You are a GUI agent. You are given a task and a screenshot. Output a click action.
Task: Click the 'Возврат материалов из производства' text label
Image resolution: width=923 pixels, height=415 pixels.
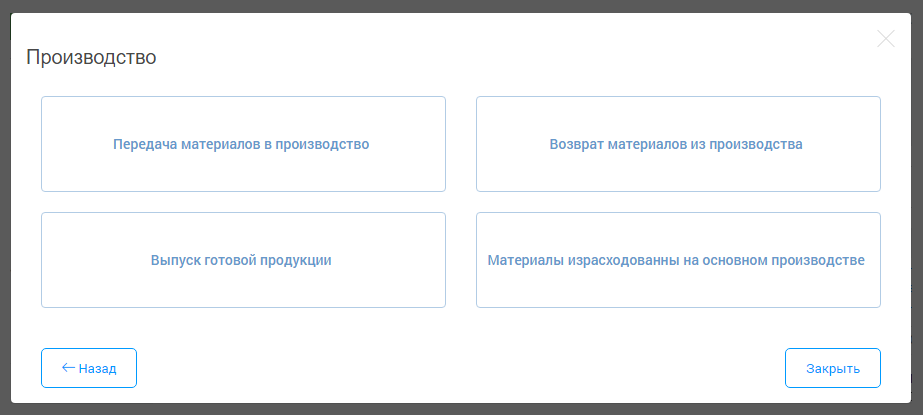tap(677, 144)
